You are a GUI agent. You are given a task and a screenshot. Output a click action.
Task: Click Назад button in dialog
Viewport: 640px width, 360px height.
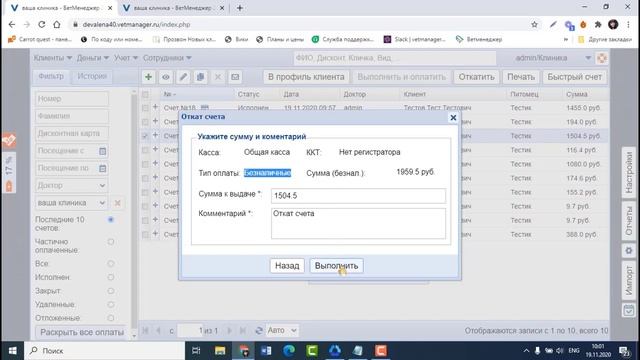point(287,266)
